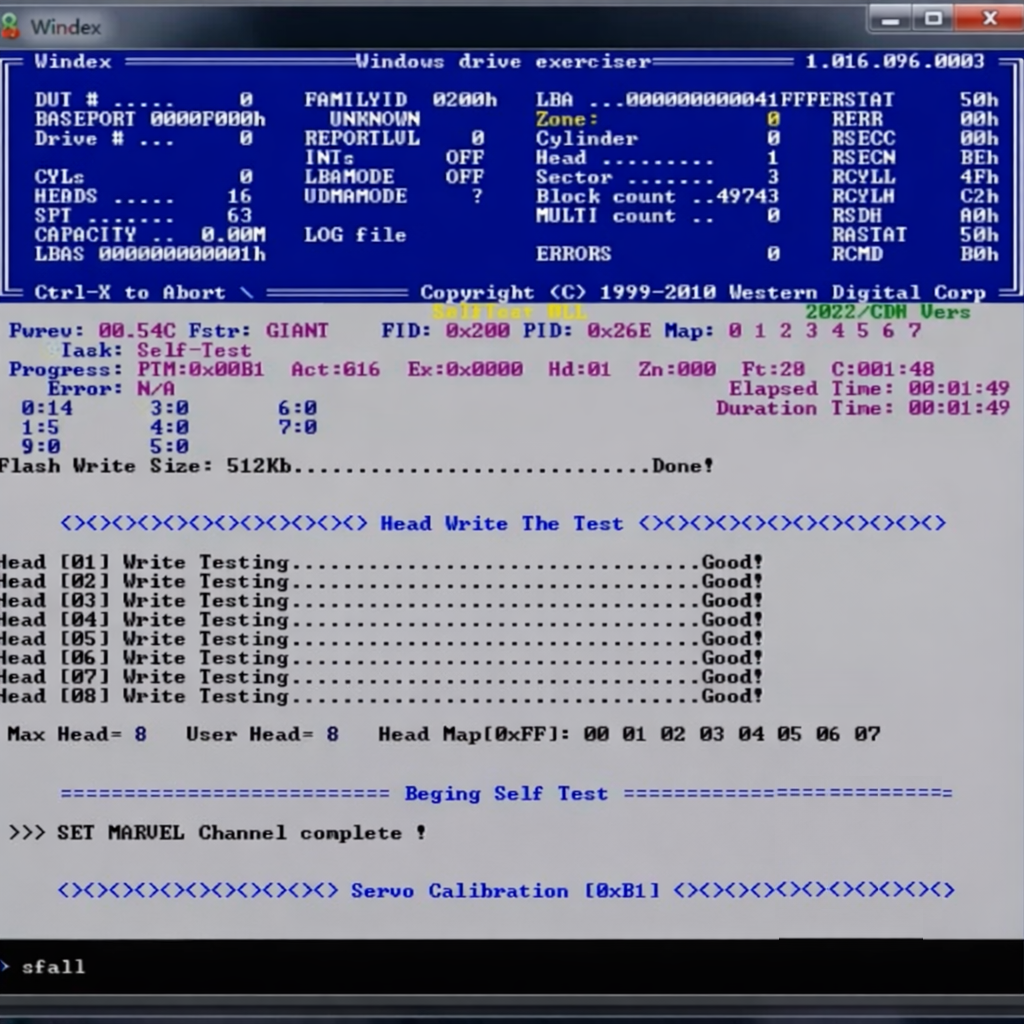Click the command line containing sfall
This screenshot has height=1024, width=1024.
(x=53, y=967)
